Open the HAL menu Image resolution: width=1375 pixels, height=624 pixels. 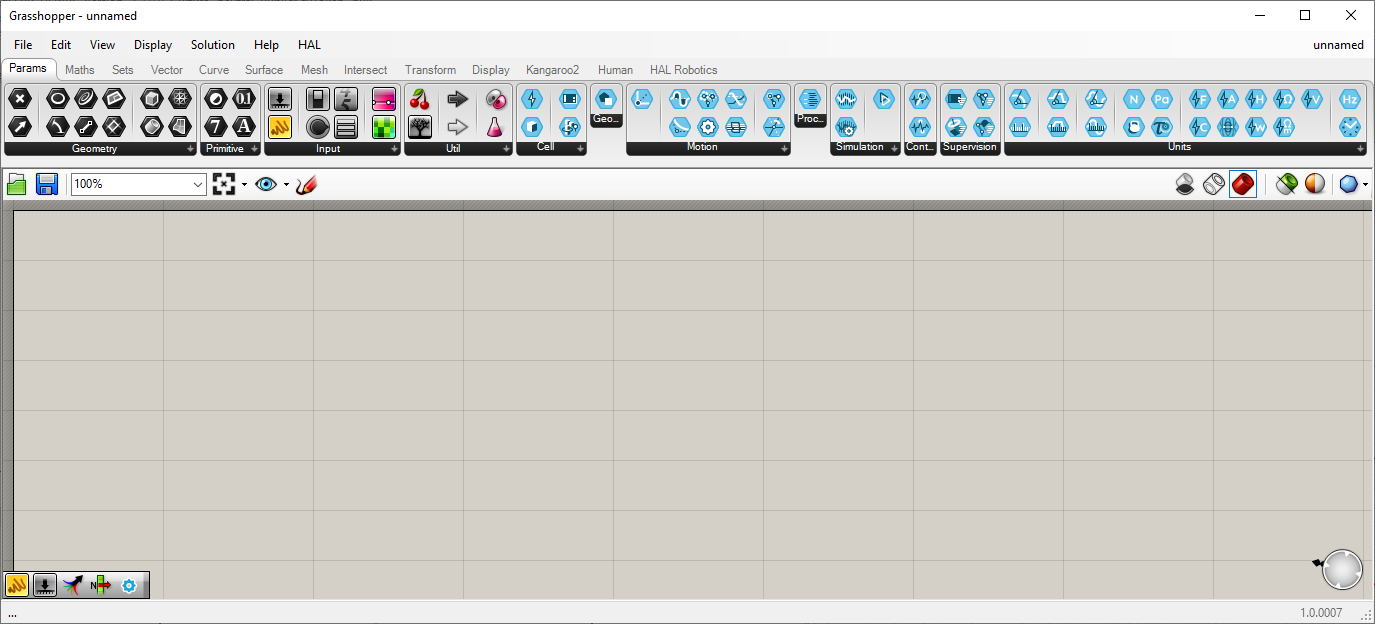[x=309, y=45]
